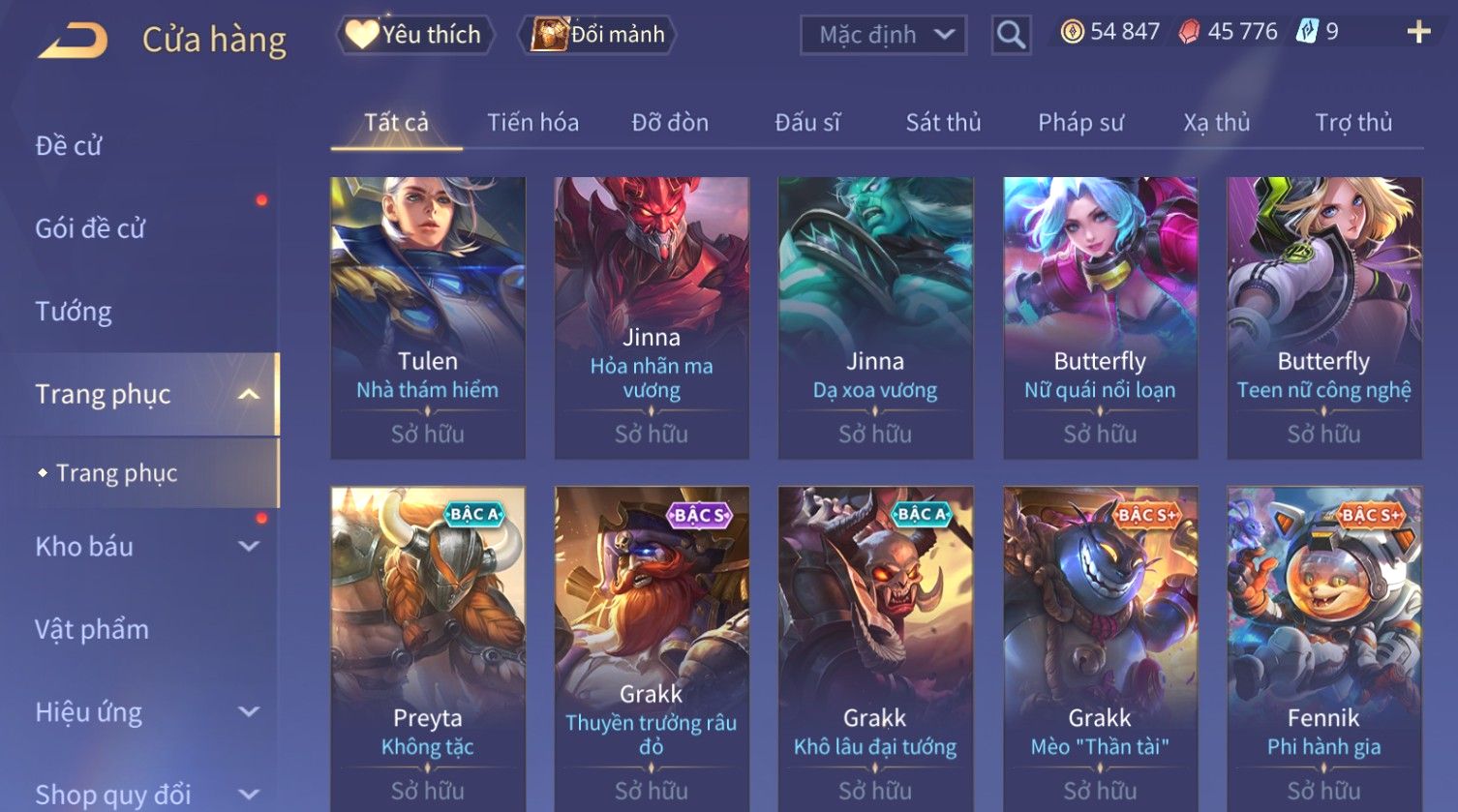Click the plus icon to add currency
The height and width of the screenshot is (812, 1458).
tap(1418, 33)
